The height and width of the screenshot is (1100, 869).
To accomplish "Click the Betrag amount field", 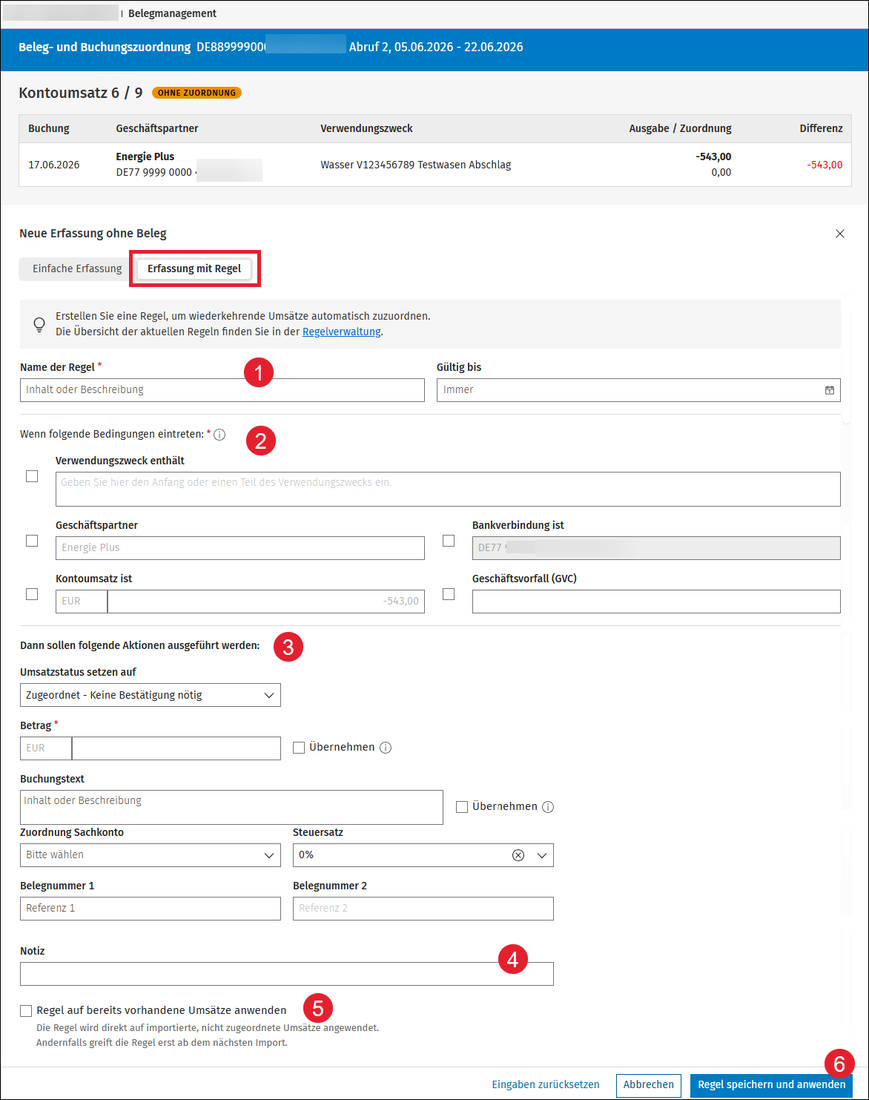I will (x=176, y=749).
